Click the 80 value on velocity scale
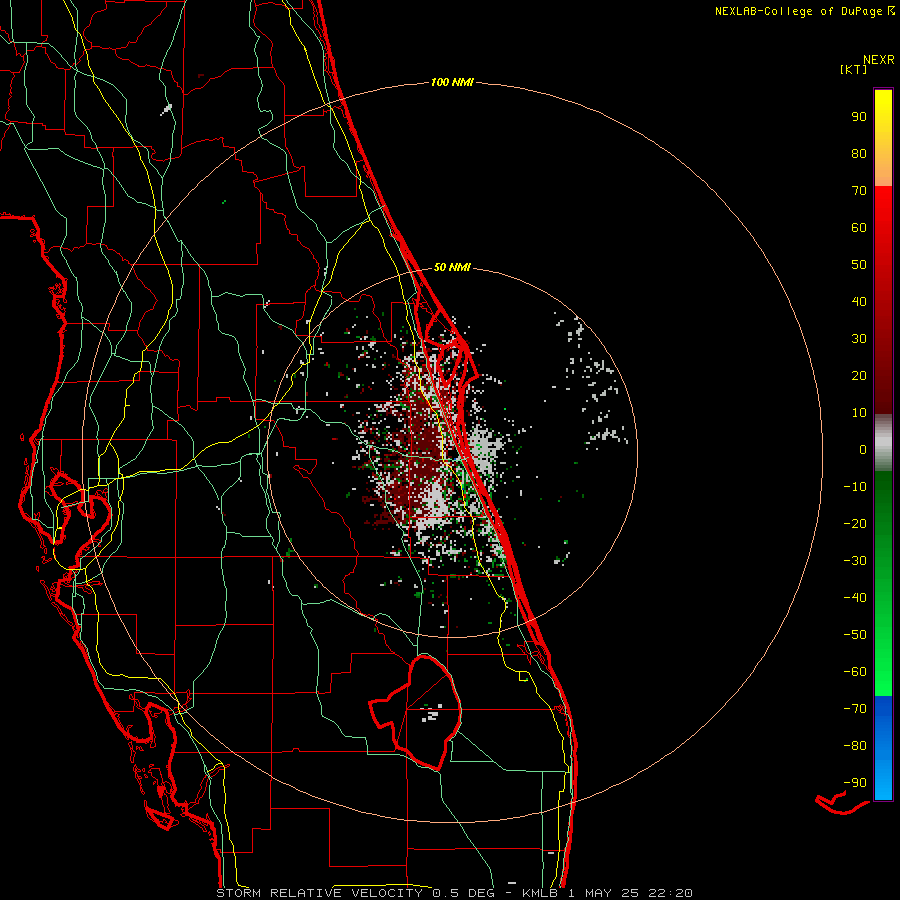 pyautogui.click(x=859, y=153)
